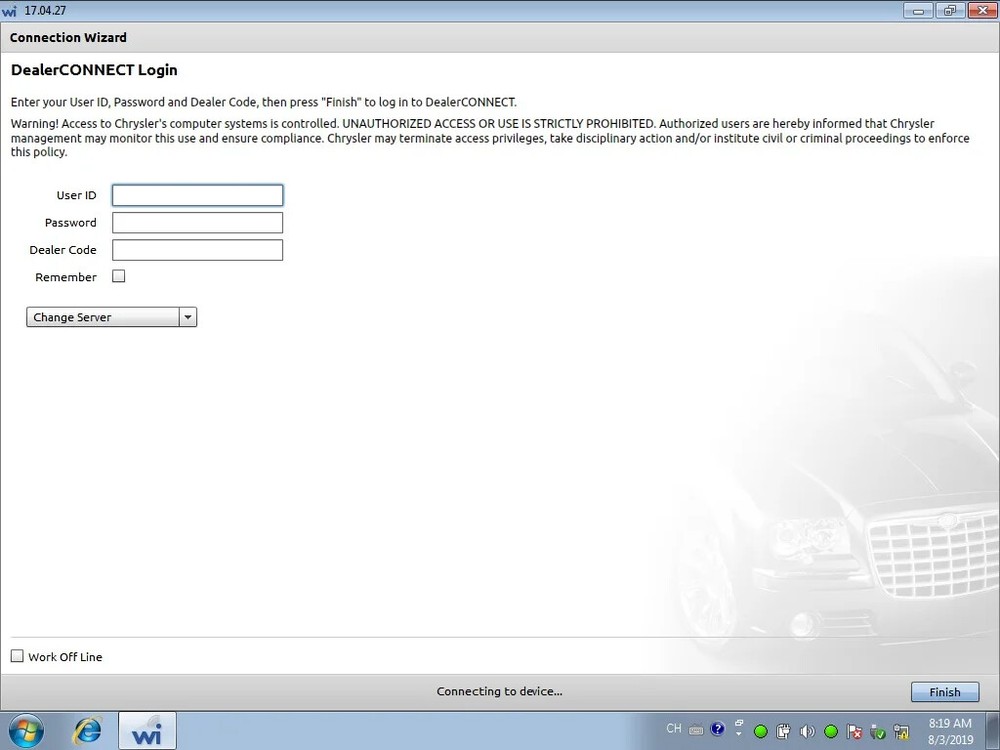The image size is (1000, 750).
Task: Enable the Work Off Line checkbox
Action: tap(17, 656)
